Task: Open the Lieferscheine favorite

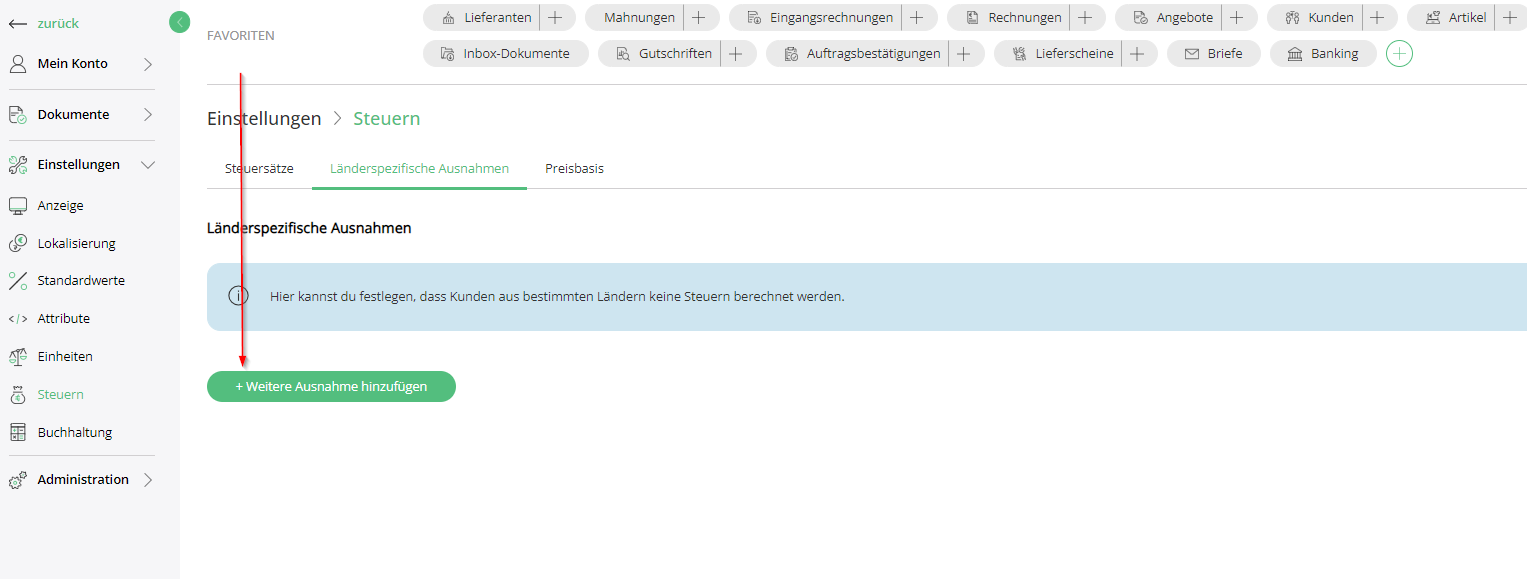Action: [1063, 54]
